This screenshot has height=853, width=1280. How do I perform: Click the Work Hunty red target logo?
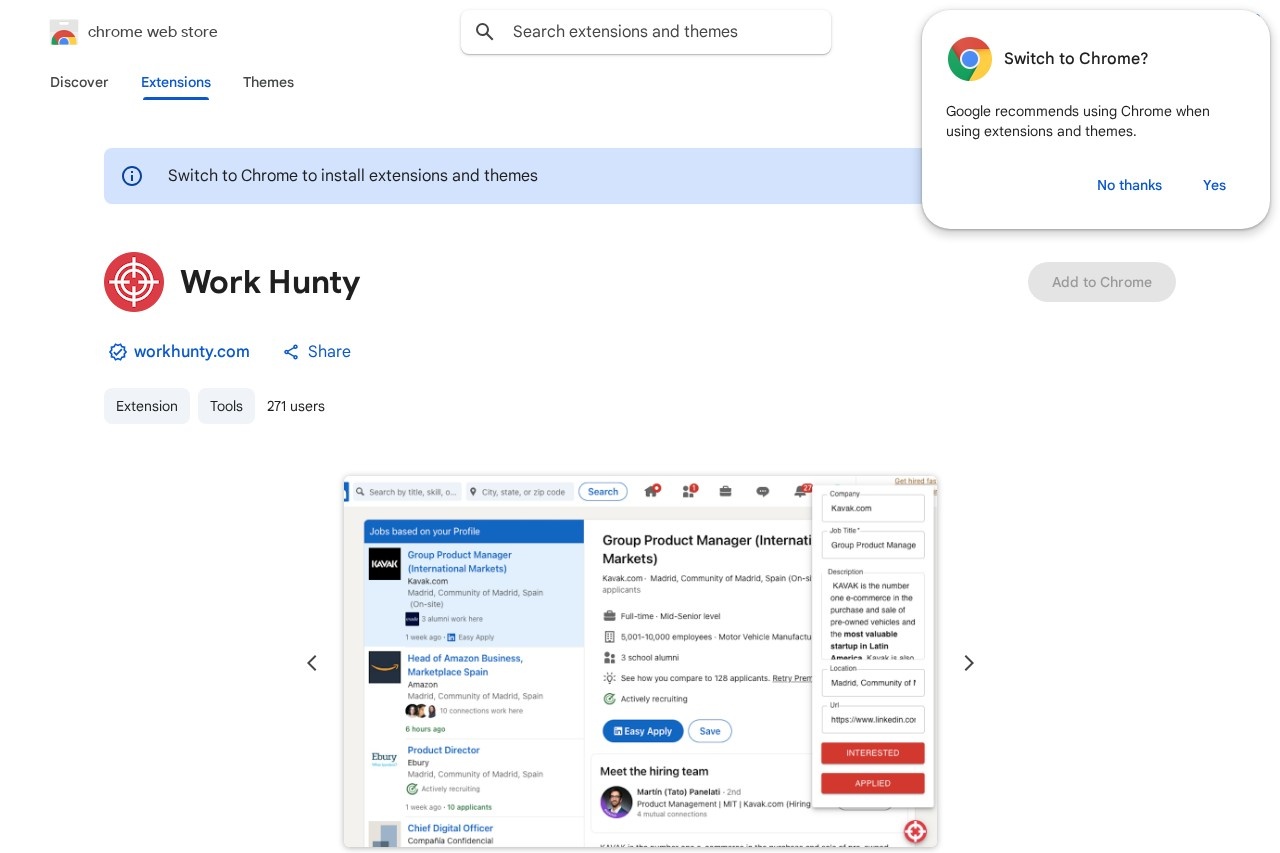pos(134,282)
